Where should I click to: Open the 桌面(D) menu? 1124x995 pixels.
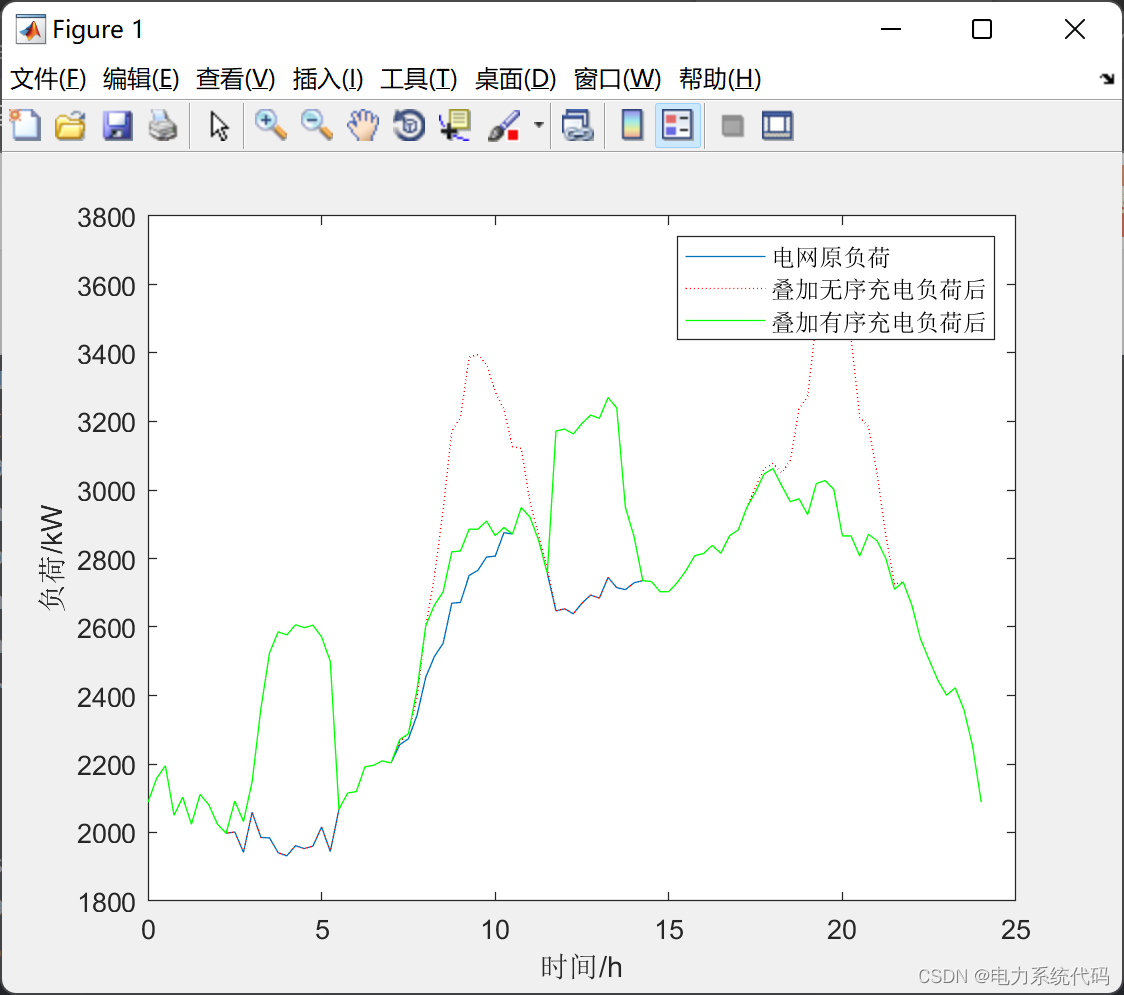point(515,78)
